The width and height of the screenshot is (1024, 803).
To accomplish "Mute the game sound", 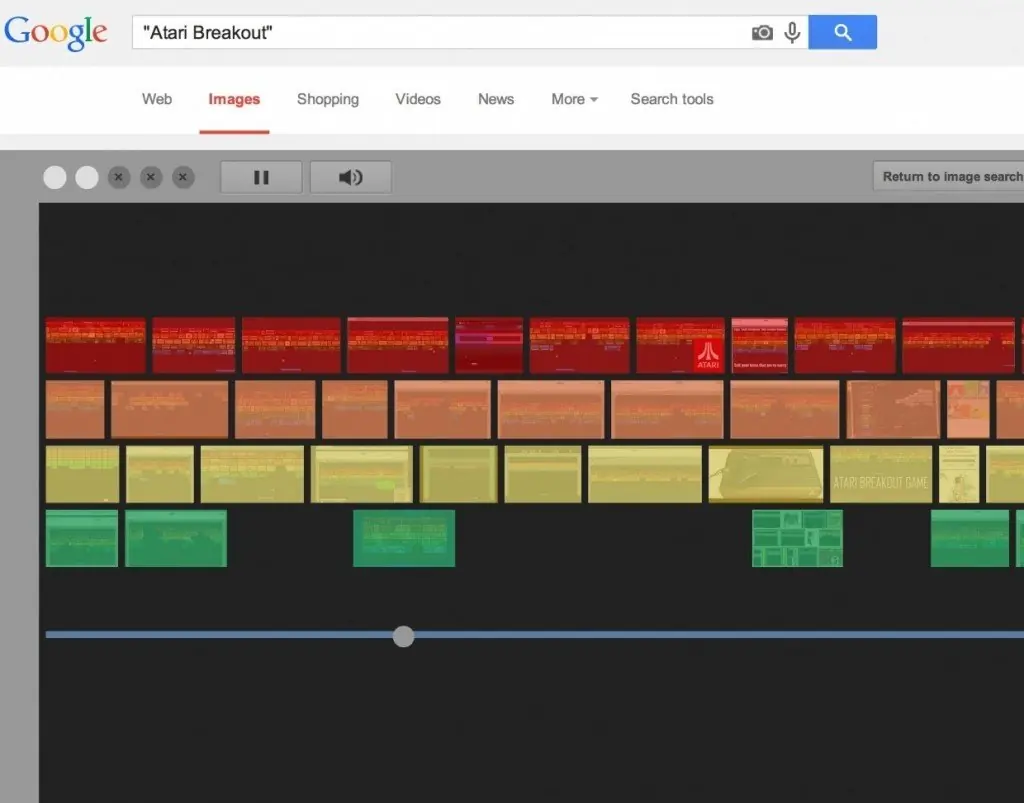I will click(x=350, y=177).
